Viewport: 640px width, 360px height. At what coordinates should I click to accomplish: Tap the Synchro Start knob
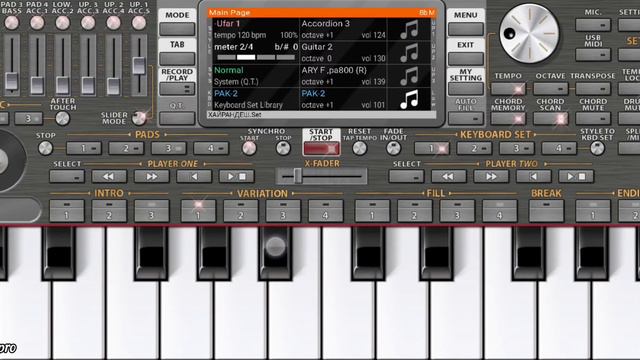pyautogui.click(x=249, y=148)
